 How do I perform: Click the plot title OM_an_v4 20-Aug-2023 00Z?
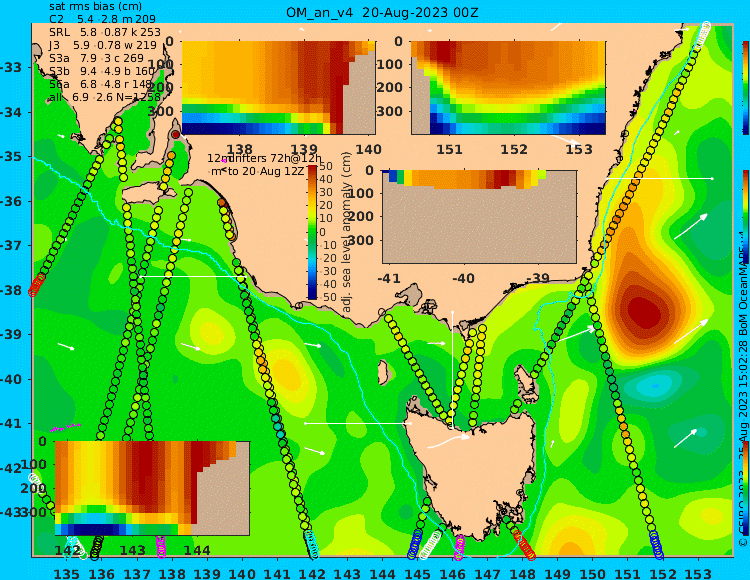pyautogui.click(x=382, y=13)
